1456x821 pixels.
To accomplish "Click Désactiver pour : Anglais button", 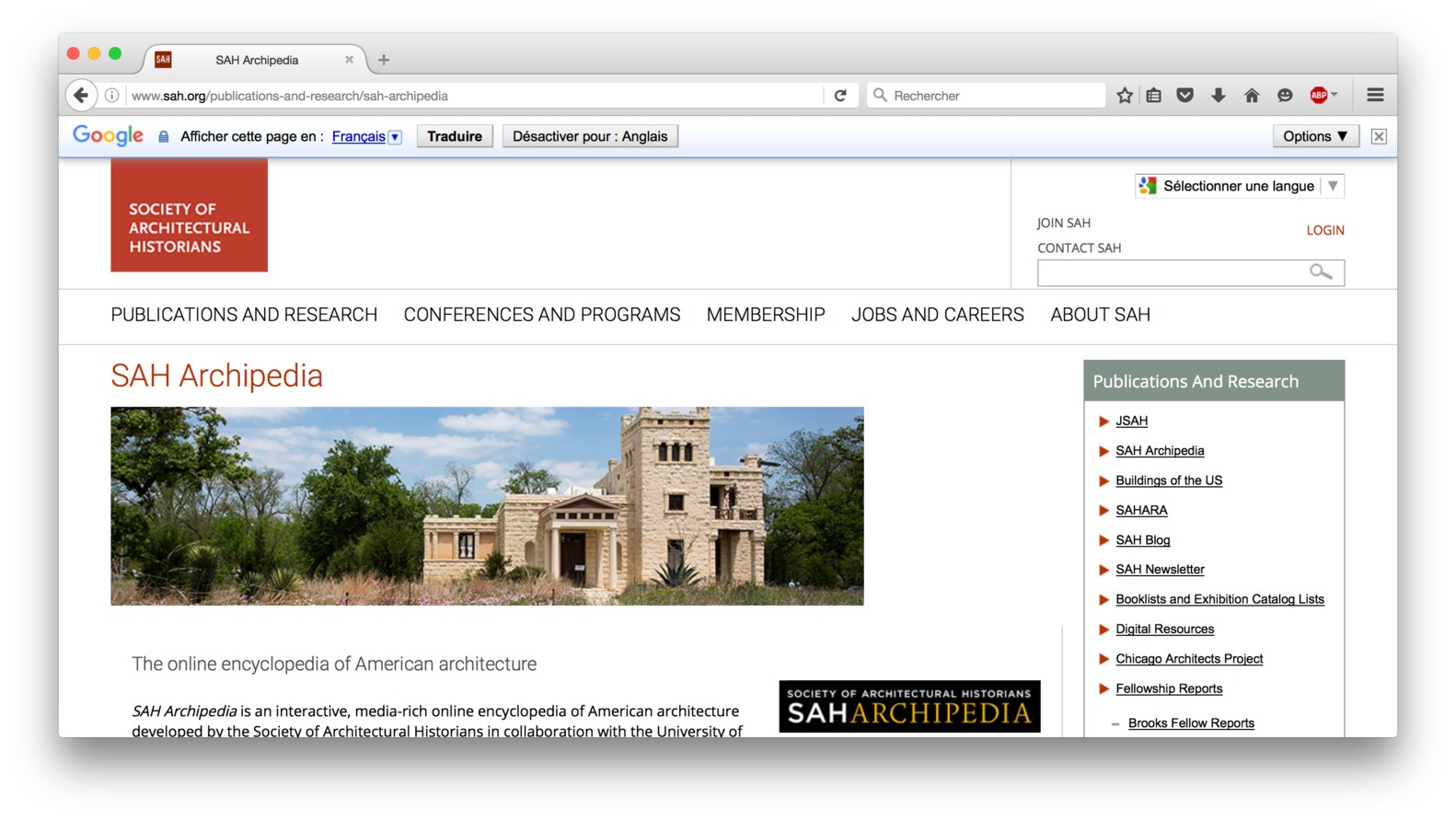I will click(x=590, y=136).
